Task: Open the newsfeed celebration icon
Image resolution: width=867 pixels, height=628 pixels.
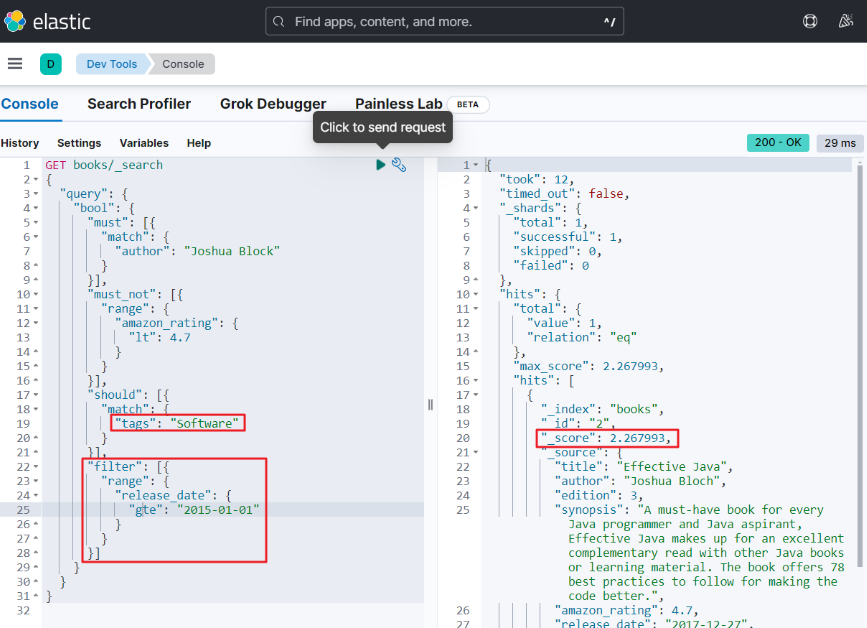Action: pyautogui.click(x=846, y=22)
